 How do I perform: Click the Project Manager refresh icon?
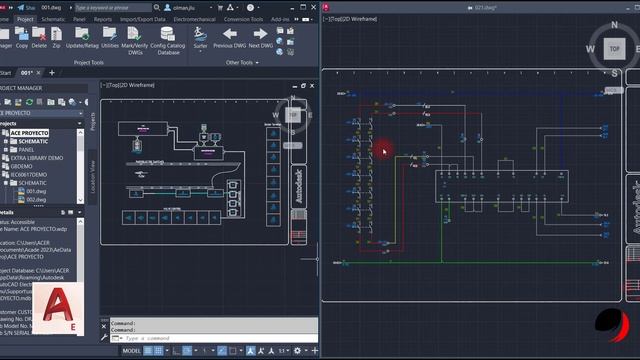coord(29,102)
